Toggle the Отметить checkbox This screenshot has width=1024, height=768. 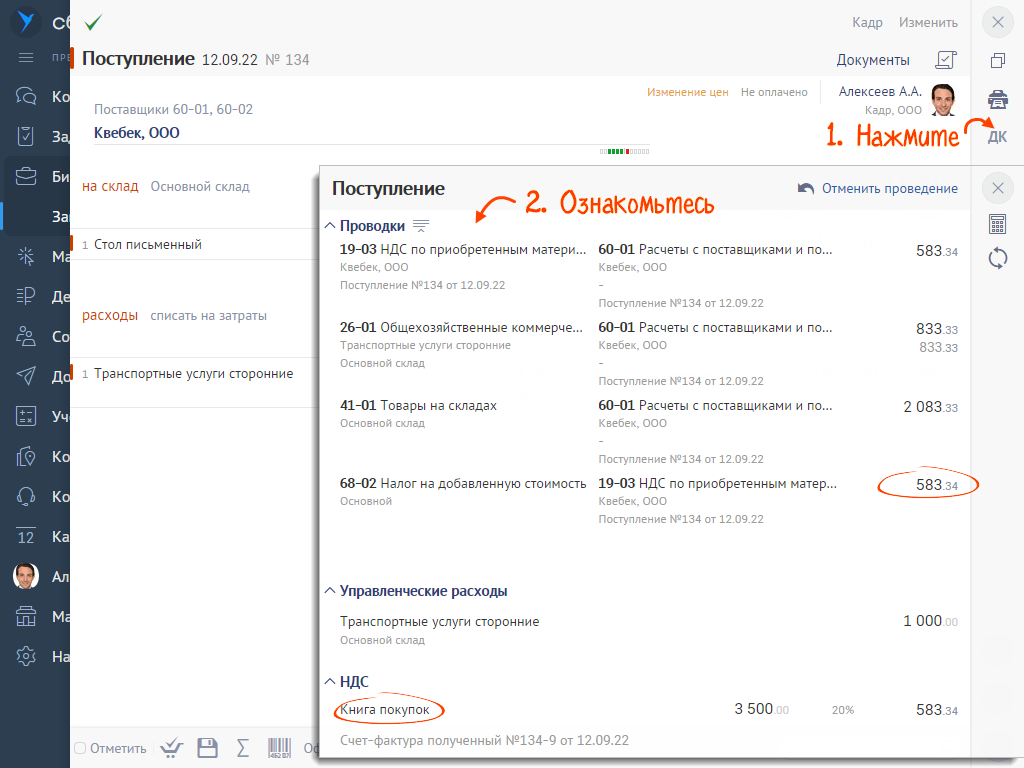click(x=81, y=748)
